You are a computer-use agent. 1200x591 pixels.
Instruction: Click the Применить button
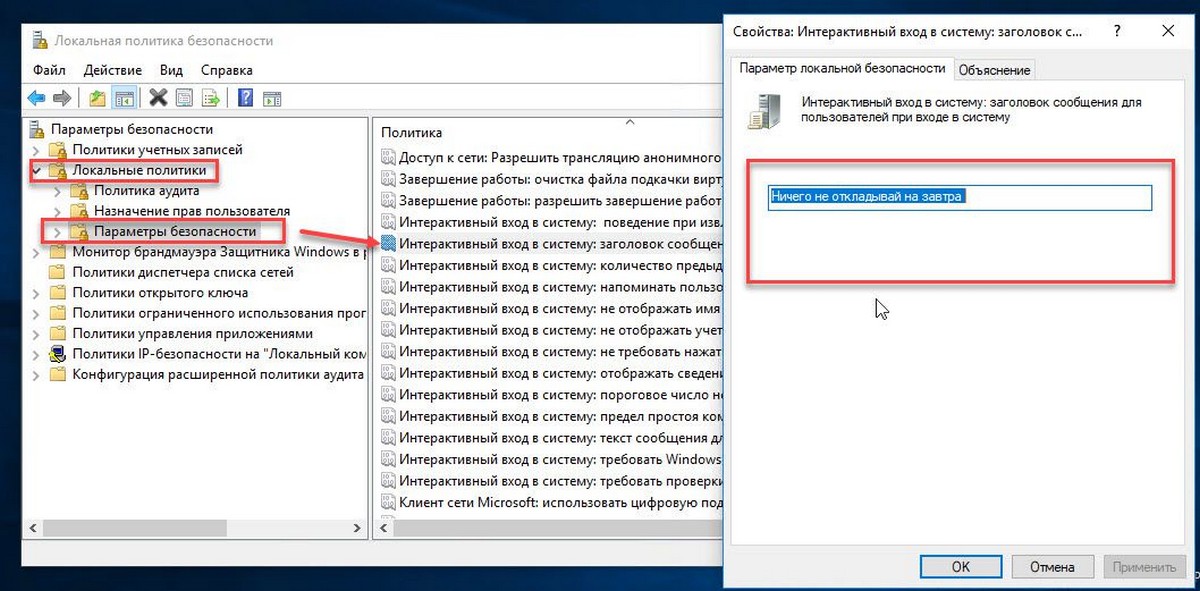[1143, 567]
